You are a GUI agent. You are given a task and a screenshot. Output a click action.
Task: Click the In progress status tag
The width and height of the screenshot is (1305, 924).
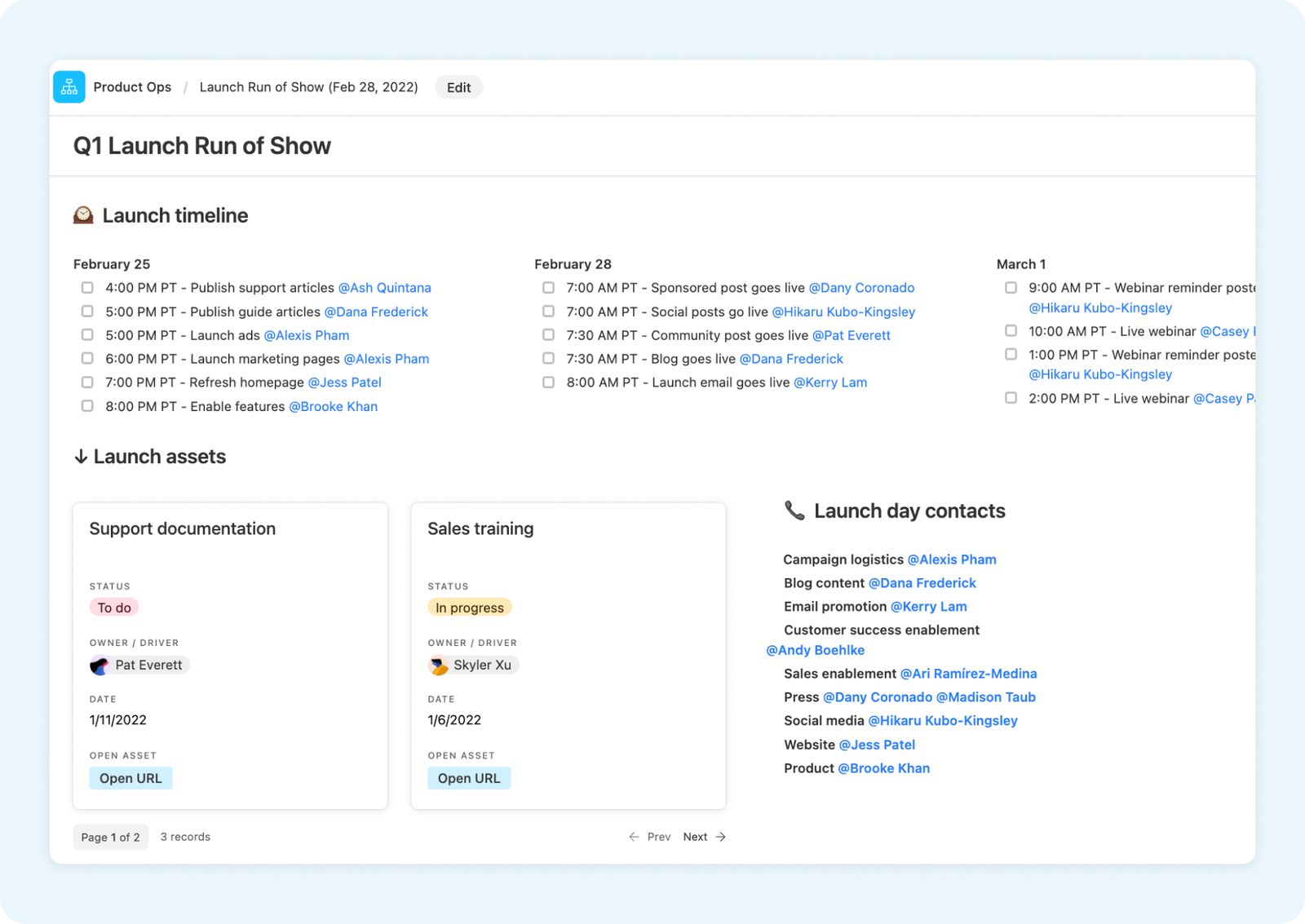[x=470, y=608]
